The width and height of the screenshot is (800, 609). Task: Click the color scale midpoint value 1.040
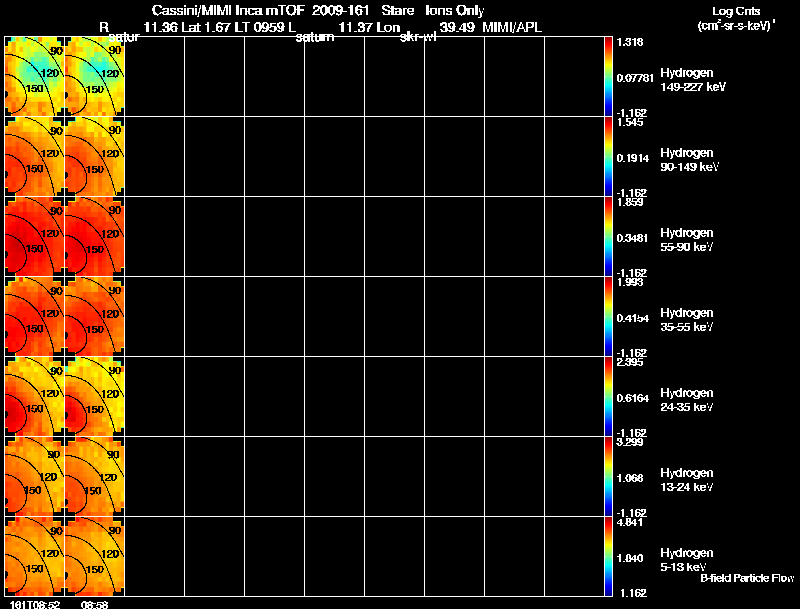(x=630, y=559)
